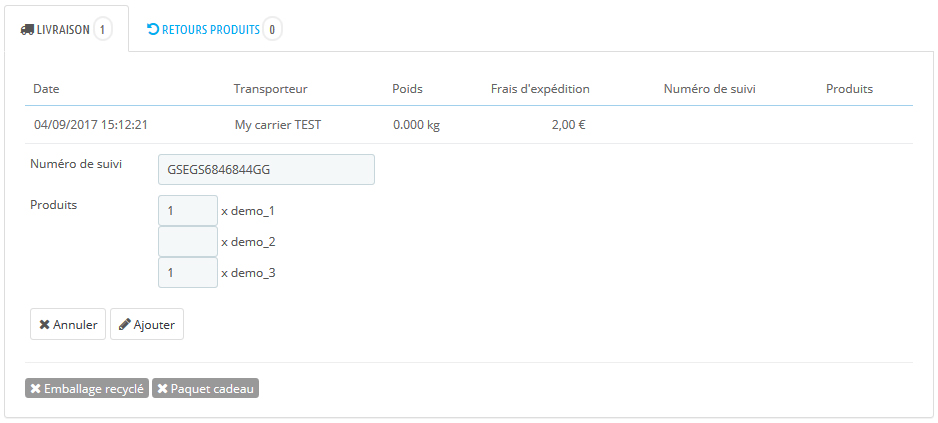Click the Frais d'expédition column header
The width and height of the screenshot is (938, 423).
(x=540, y=89)
